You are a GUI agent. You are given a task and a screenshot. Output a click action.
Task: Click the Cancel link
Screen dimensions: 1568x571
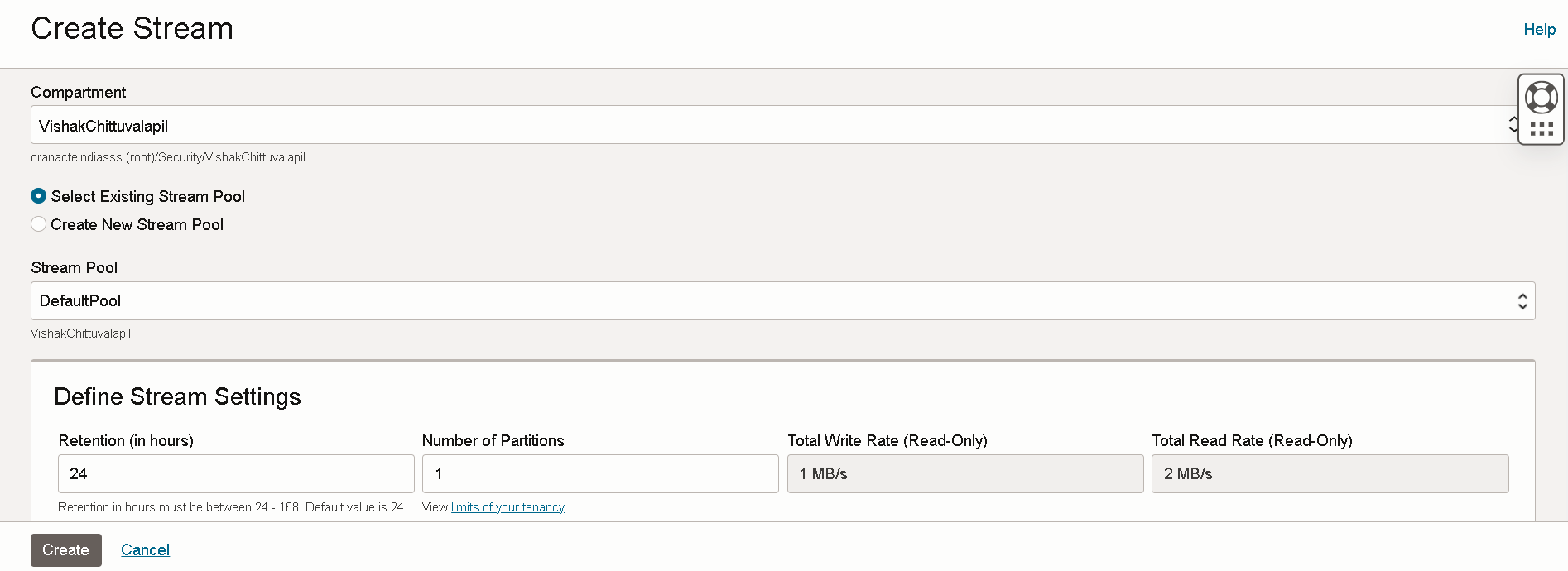145,550
